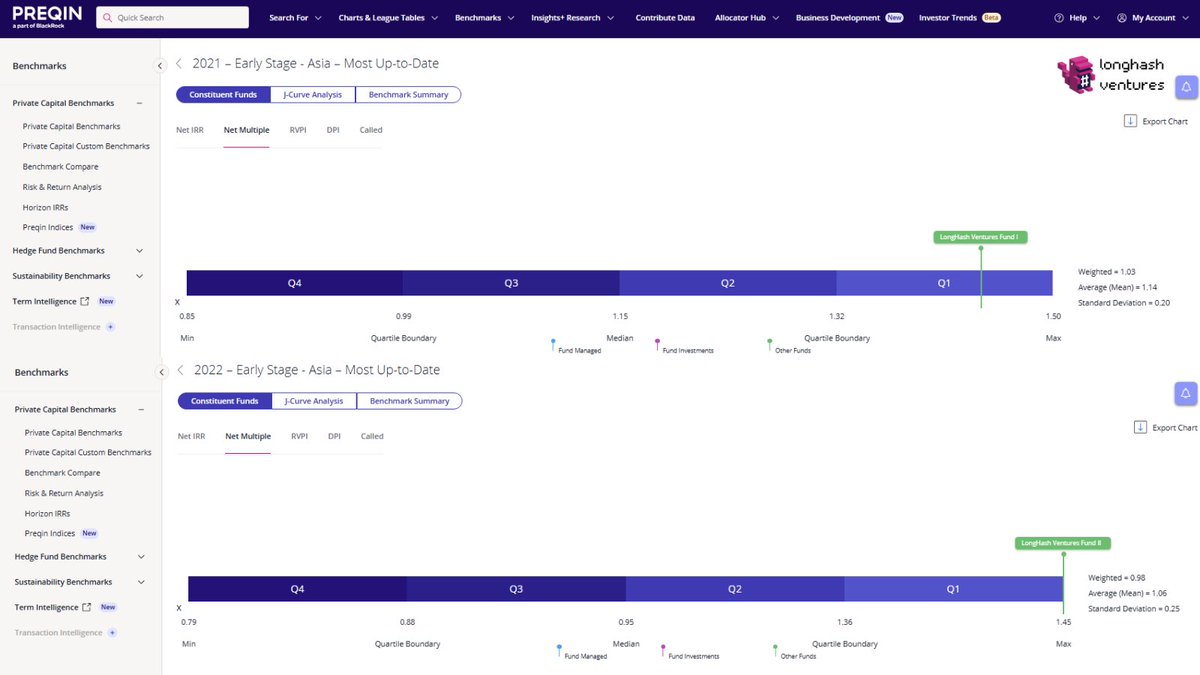Image resolution: width=1200 pixels, height=675 pixels.
Task: Click the Other Funds legend pin in the 2021 chart
Action: 769,344
